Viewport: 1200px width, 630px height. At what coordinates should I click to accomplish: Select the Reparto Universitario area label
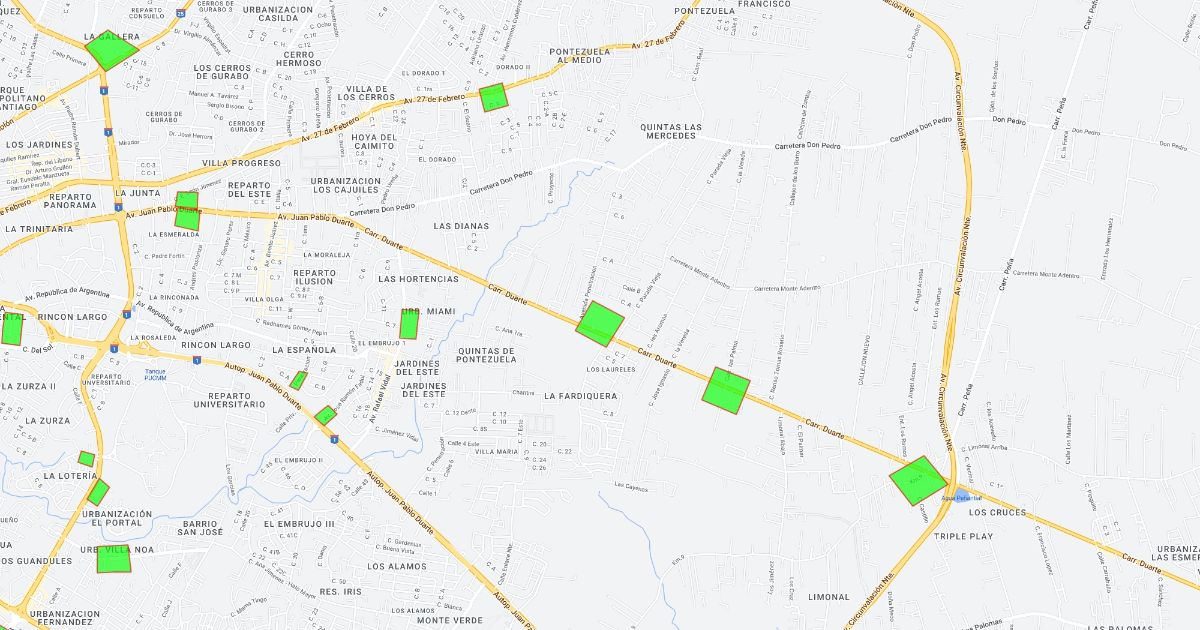(x=224, y=399)
